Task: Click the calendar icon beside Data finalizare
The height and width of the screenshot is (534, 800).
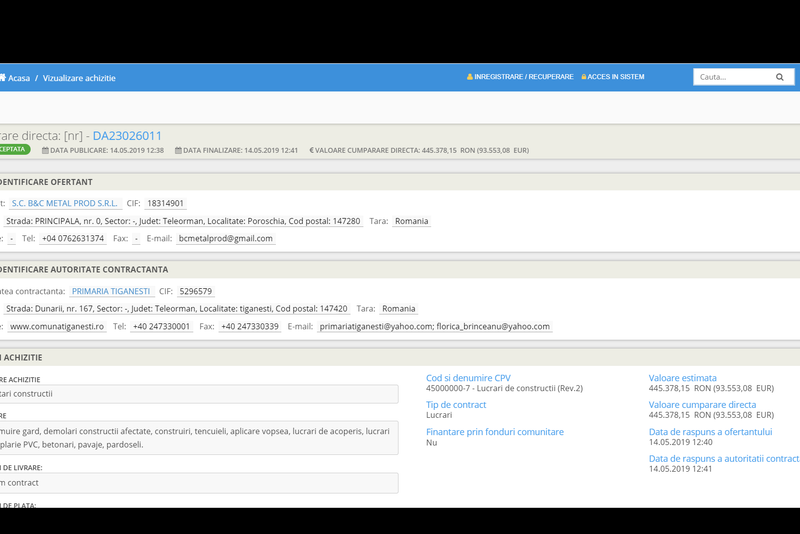Action: click(x=178, y=150)
